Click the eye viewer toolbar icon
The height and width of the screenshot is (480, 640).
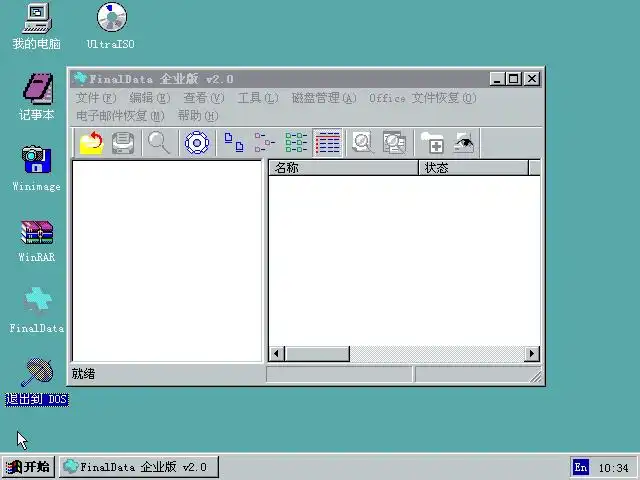[464, 142]
